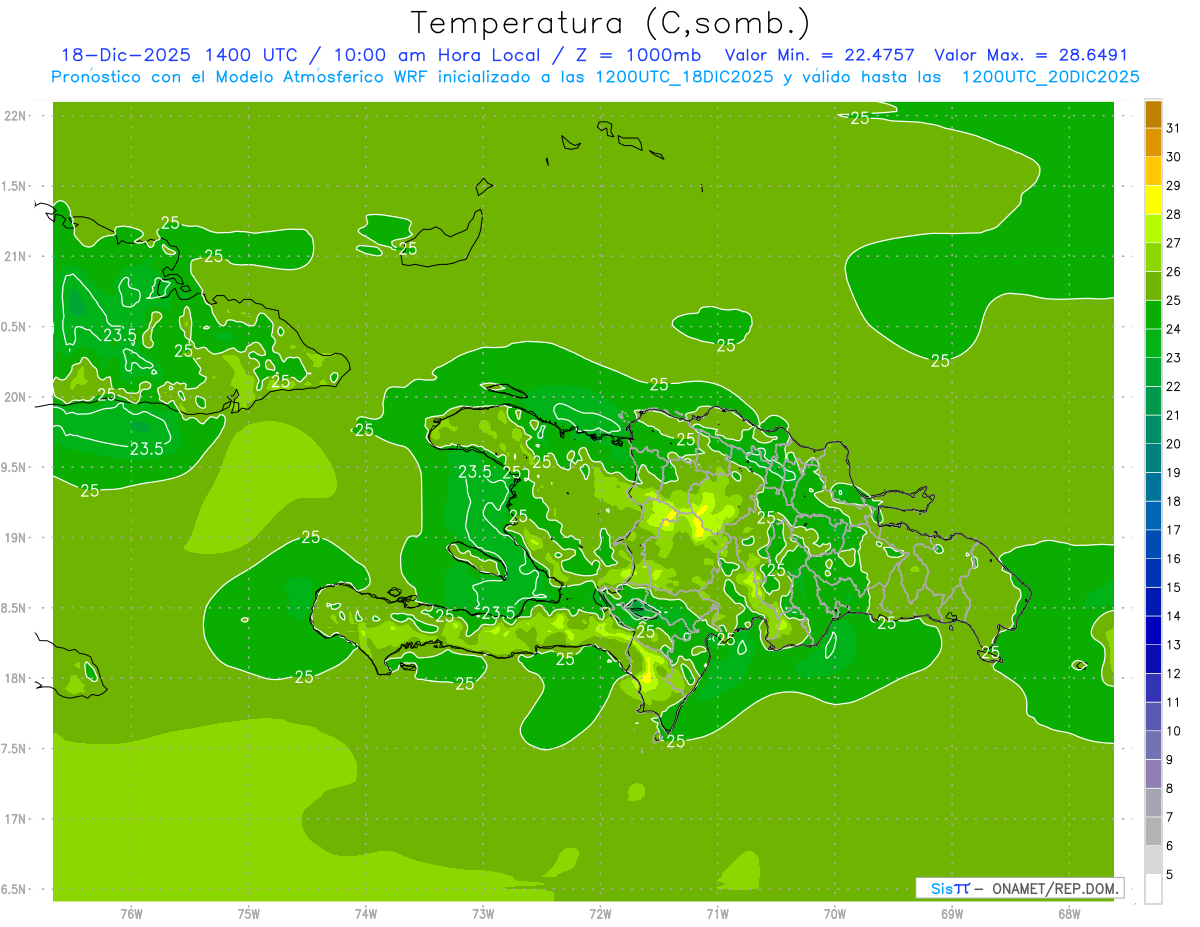This screenshot has width=1200, height=927.
Task: Click the '20N' latitude axis label
Action: pos(15,397)
